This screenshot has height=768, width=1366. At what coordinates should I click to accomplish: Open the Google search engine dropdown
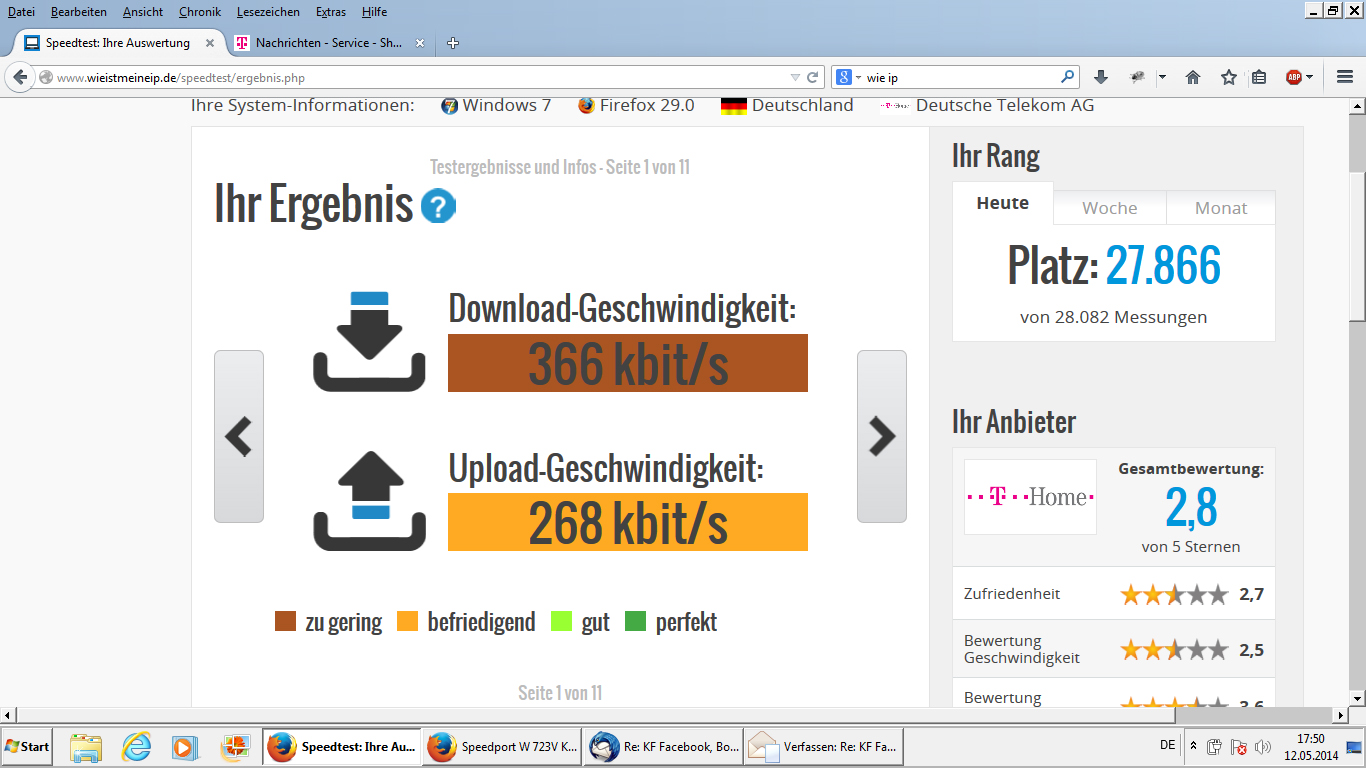tap(849, 77)
